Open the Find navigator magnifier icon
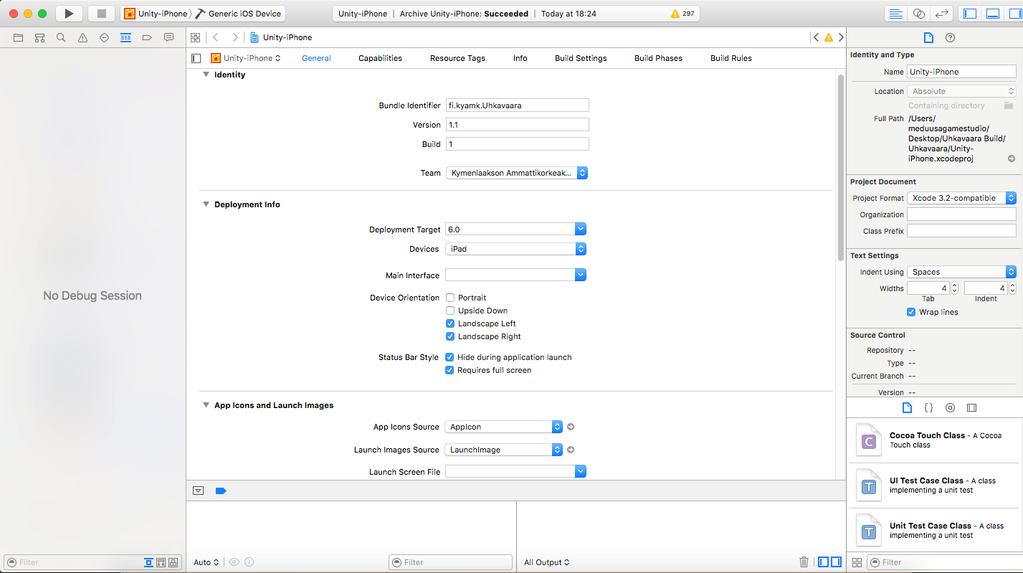This screenshot has height=573, width=1023. pyautogui.click(x=61, y=38)
